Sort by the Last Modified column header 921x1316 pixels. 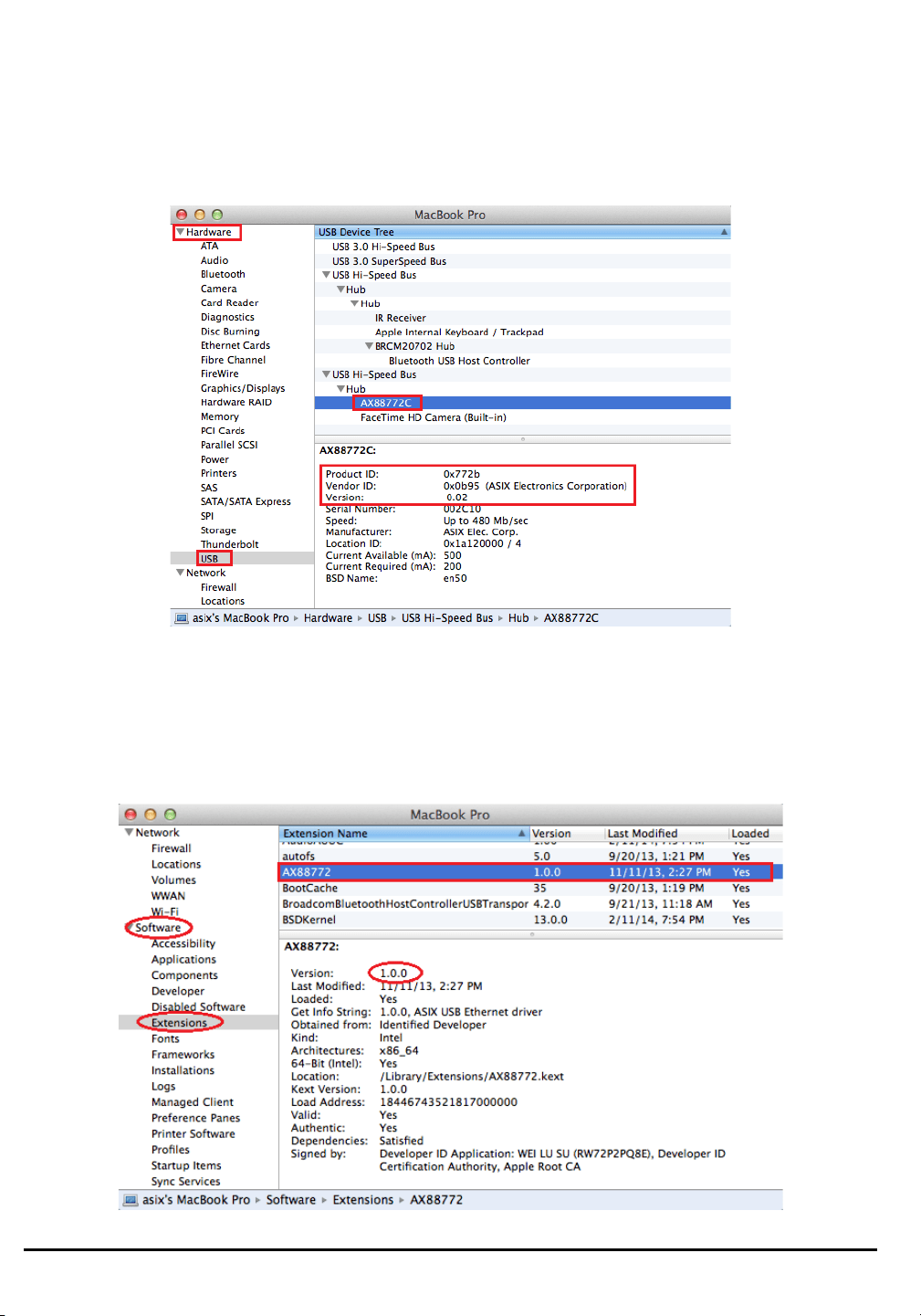pos(666,833)
